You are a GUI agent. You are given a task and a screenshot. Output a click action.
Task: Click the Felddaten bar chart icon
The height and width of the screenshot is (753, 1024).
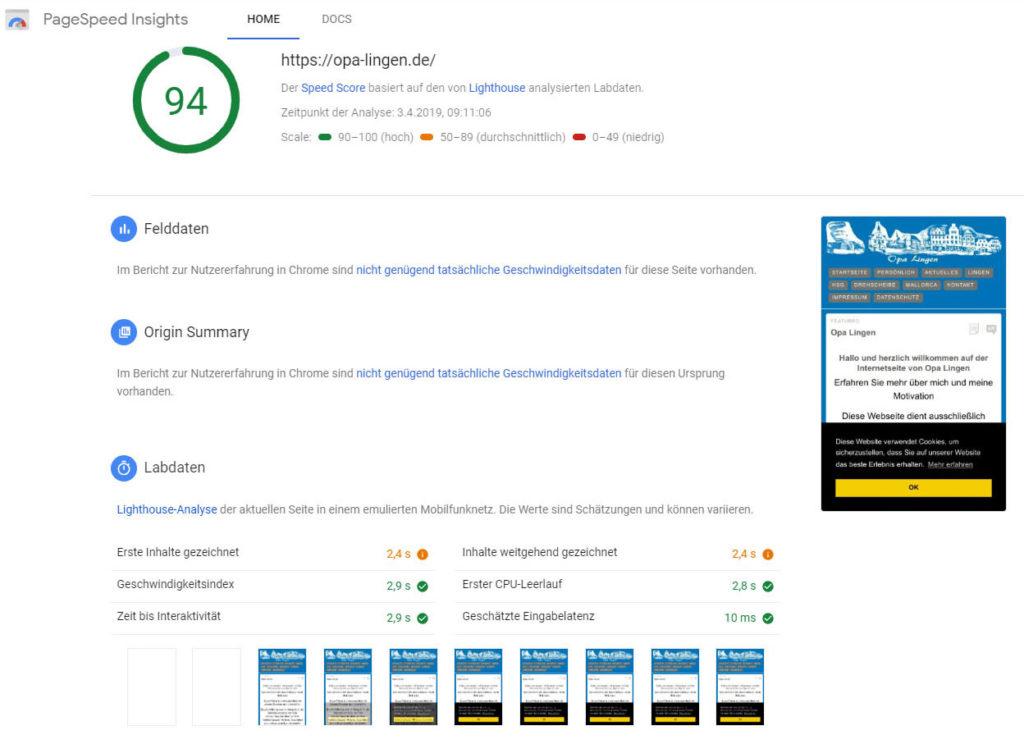point(124,229)
